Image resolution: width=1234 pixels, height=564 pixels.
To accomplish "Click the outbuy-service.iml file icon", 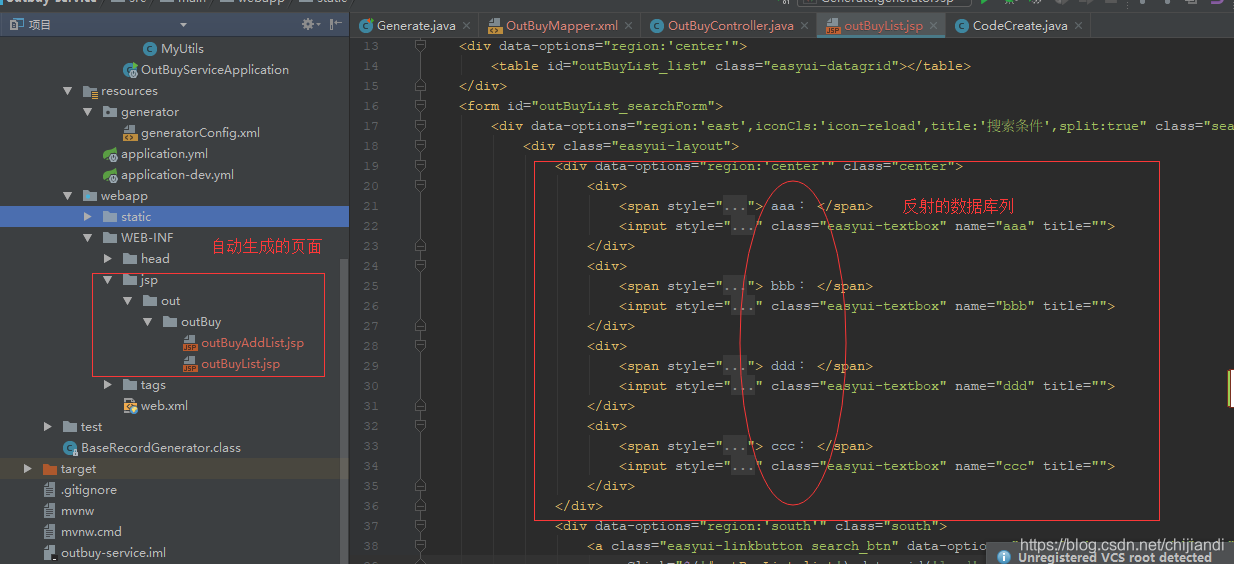I will (50, 553).
